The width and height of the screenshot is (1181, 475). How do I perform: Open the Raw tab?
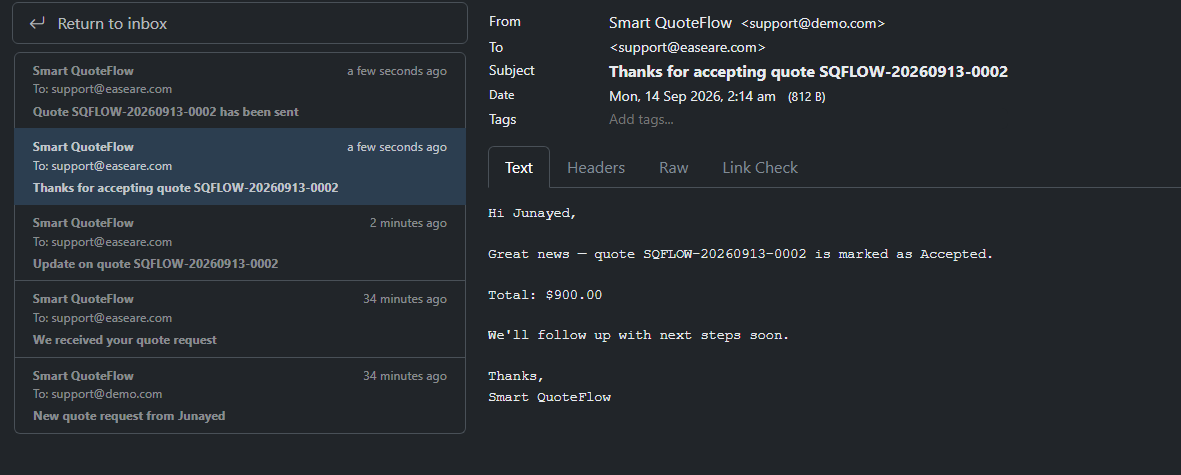pyautogui.click(x=673, y=167)
